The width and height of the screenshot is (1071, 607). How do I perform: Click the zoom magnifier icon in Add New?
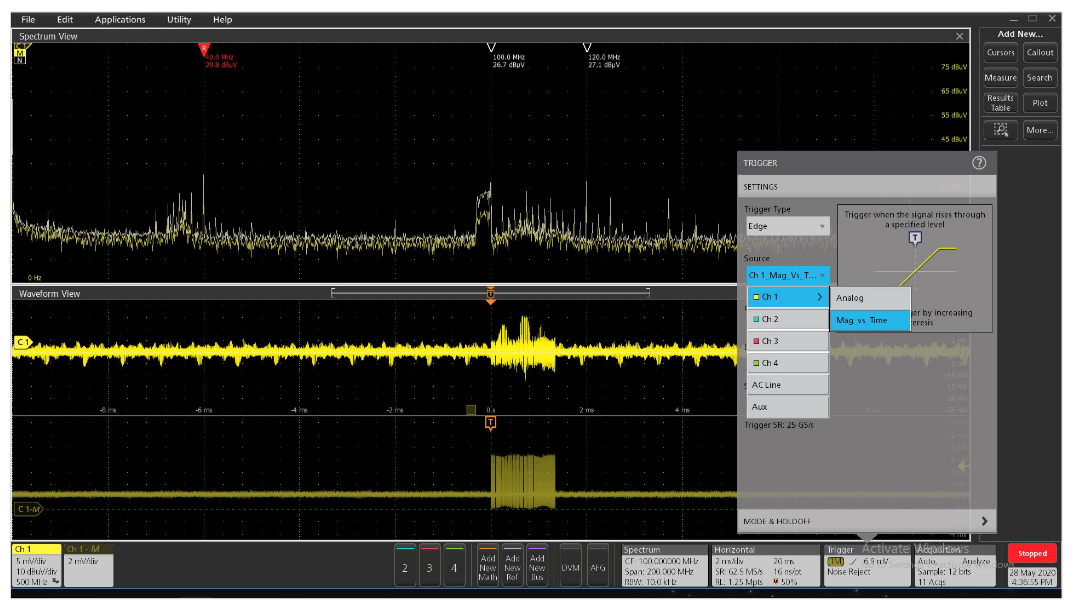pyautogui.click(x=1001, y=130)
